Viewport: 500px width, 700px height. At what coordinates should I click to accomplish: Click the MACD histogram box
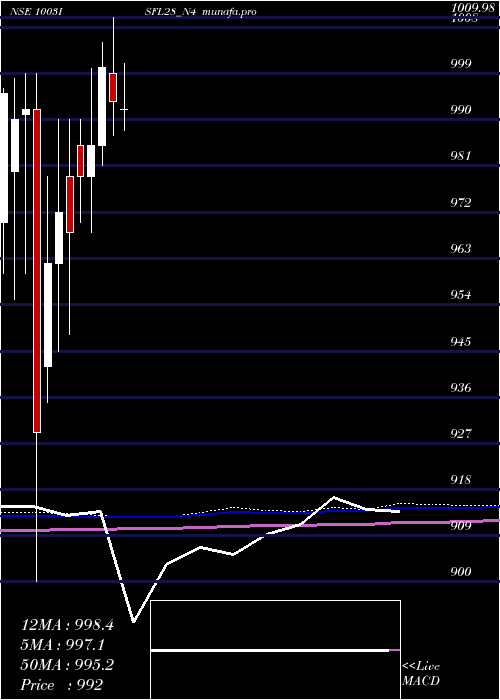coord(275,650)
